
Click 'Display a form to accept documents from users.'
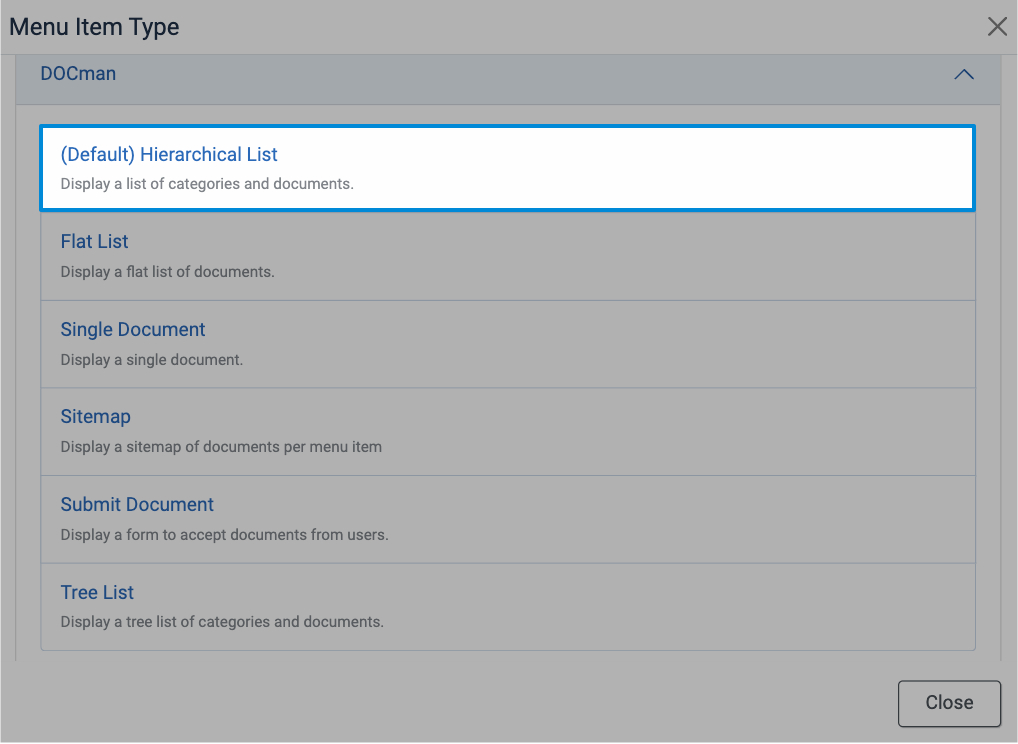(x=224, y=535)
